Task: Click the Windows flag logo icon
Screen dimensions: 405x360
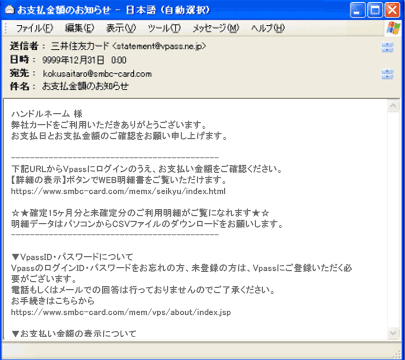Action: [x=394, y=28]
